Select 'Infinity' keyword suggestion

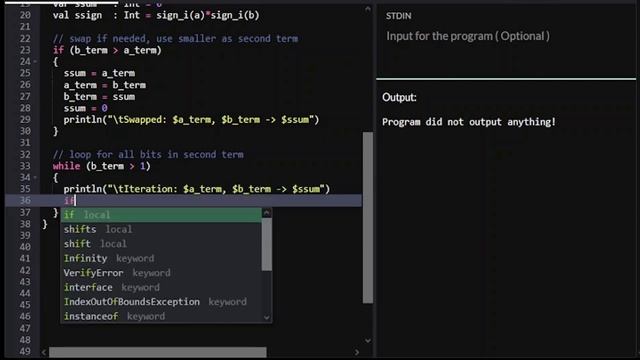tap(161, 258)
